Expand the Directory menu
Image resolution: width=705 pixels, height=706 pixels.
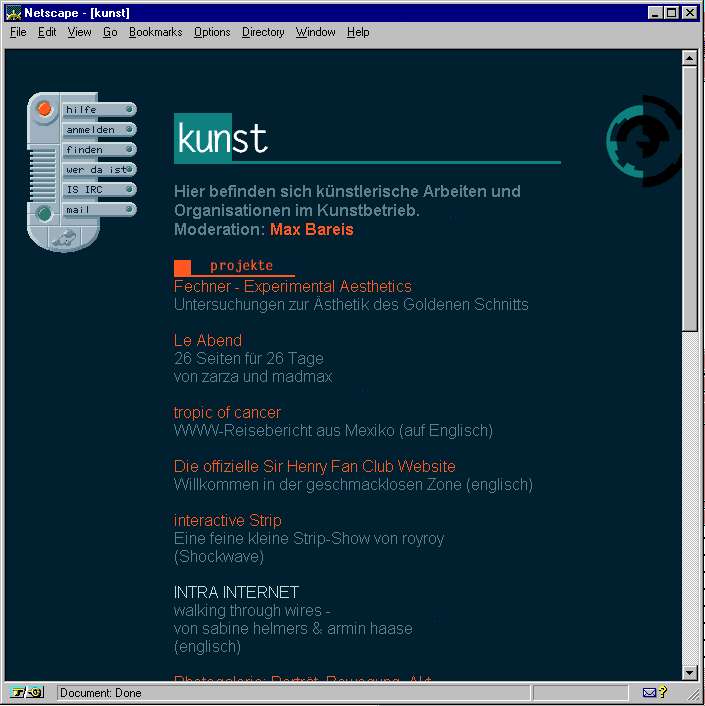263,32
